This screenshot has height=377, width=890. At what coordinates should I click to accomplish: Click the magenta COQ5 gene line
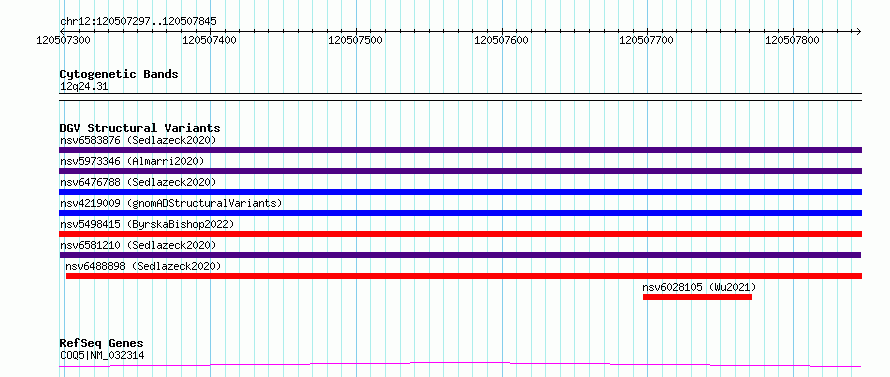(460, 364)
